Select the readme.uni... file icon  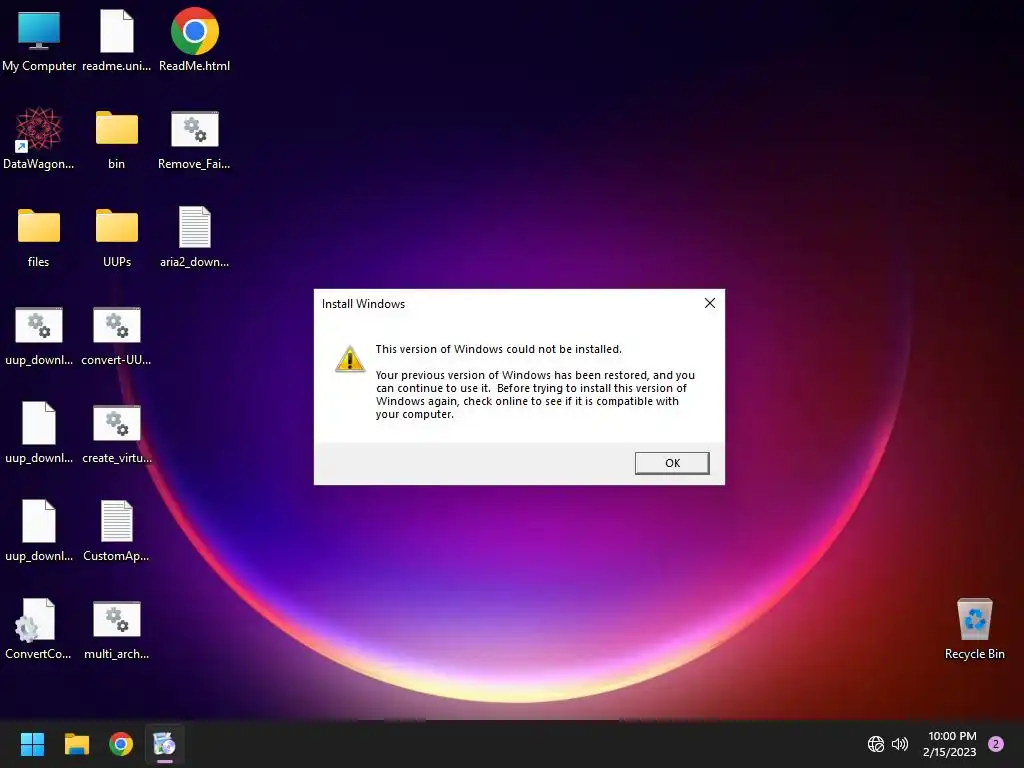coord(116,40)
